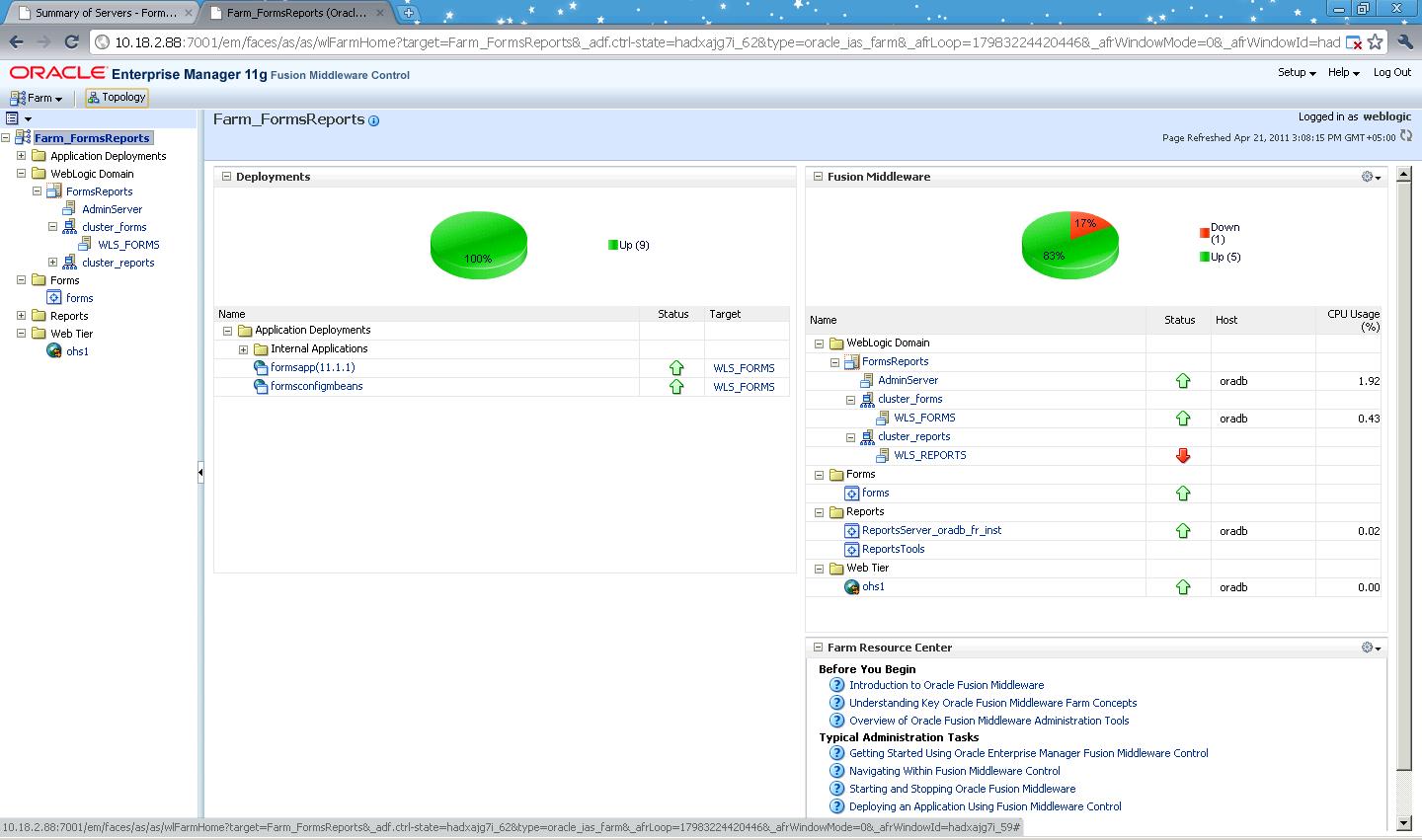Click the red Down legend color swatch

point(1204,233)
